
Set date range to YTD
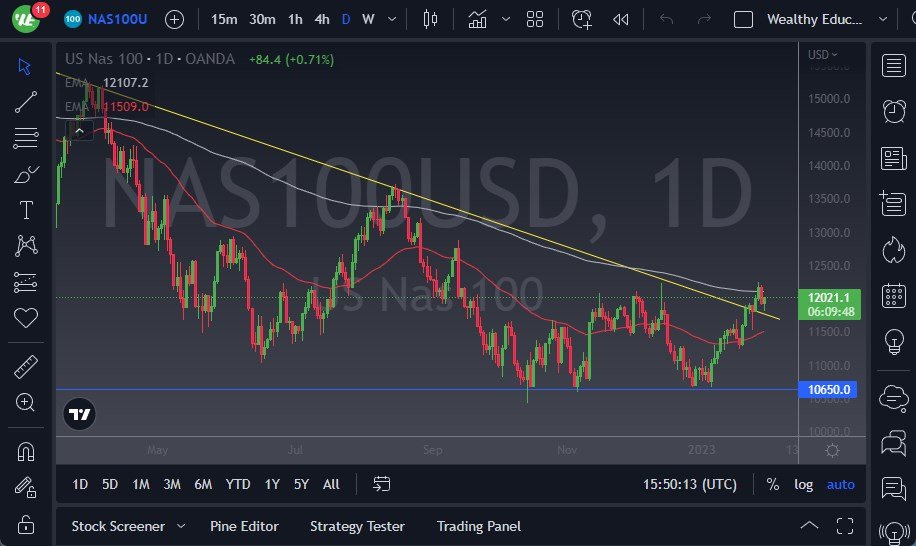[238, 484]
